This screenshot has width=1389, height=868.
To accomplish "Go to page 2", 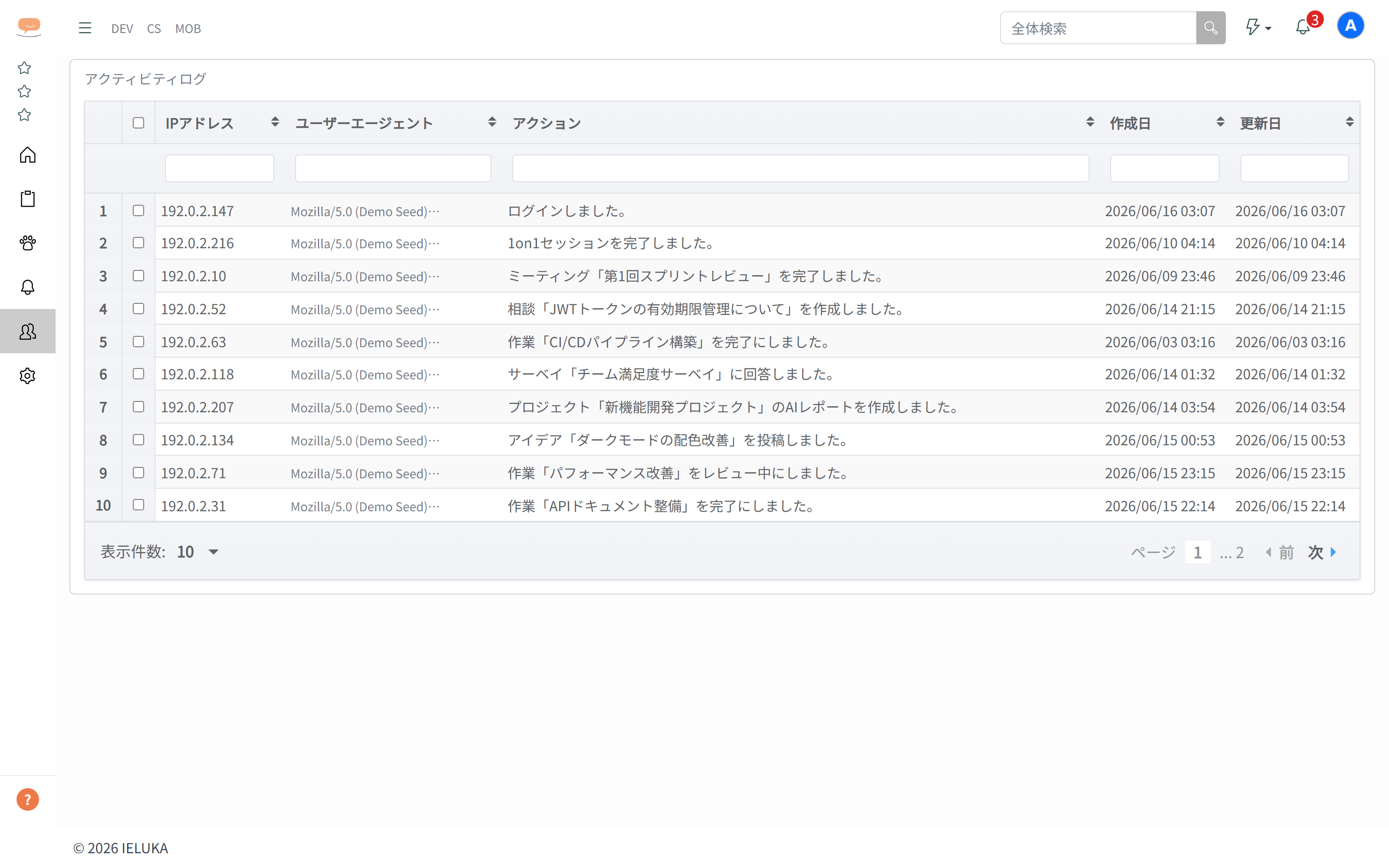I will click(1240, 552).
